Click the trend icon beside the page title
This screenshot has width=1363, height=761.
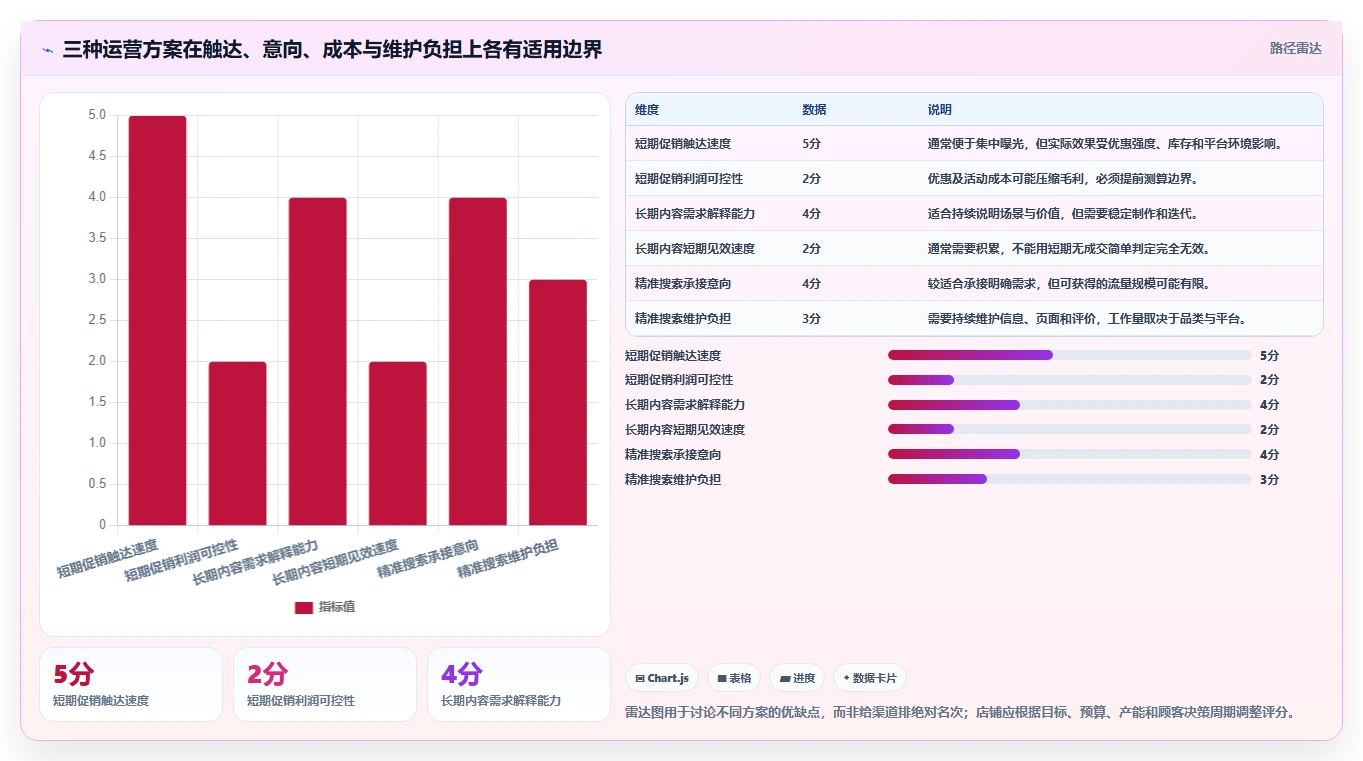click(47, 50)
